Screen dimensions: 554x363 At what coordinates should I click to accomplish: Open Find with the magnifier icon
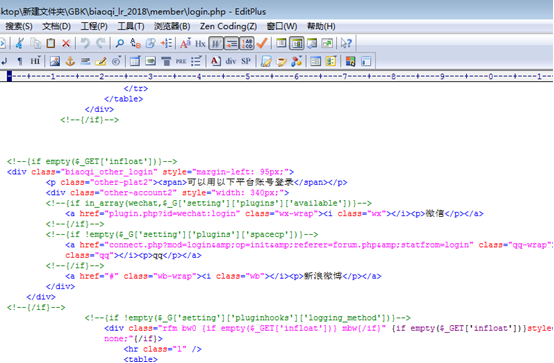point(120,43)
